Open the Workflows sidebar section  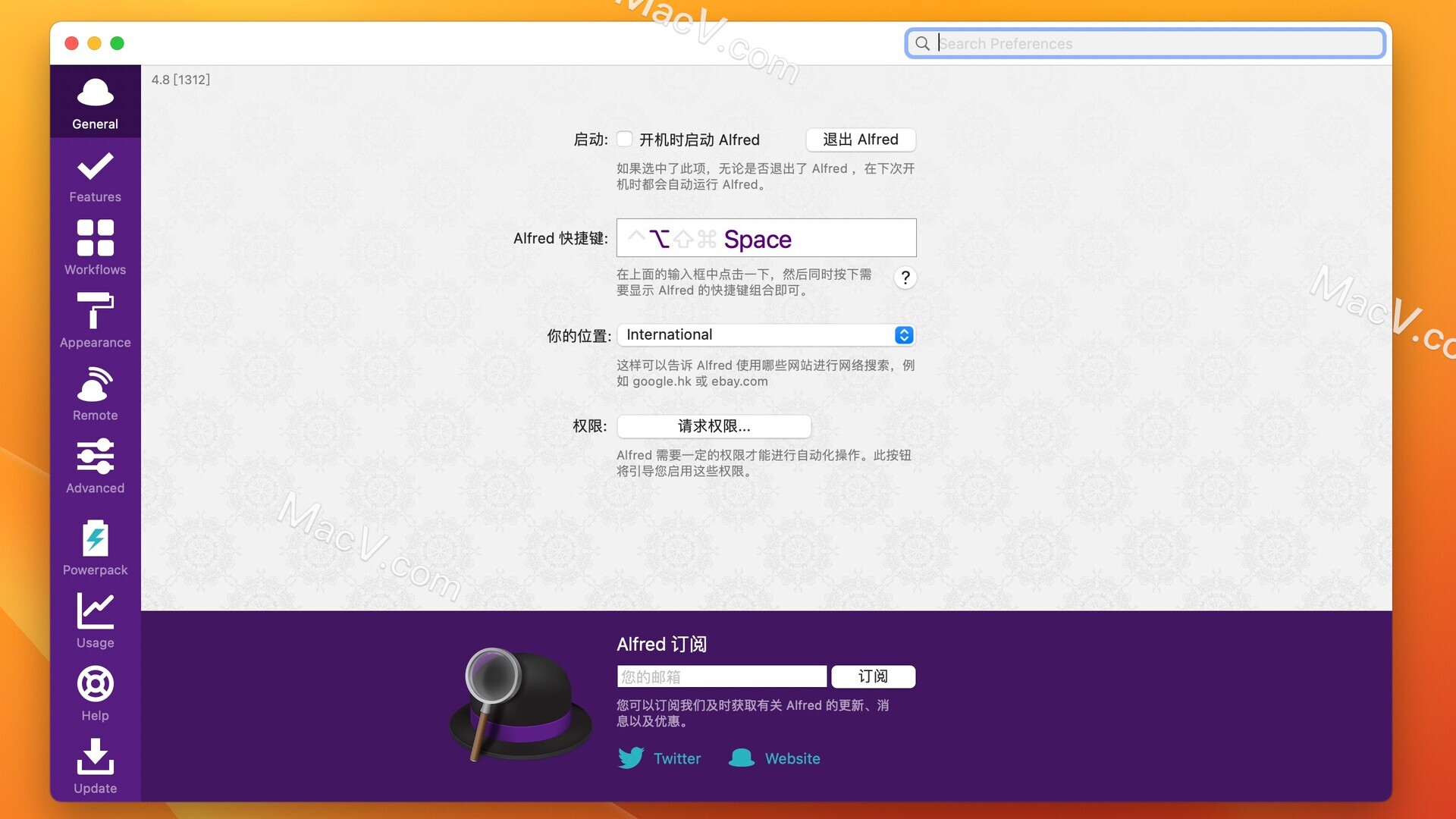point(95,249)
